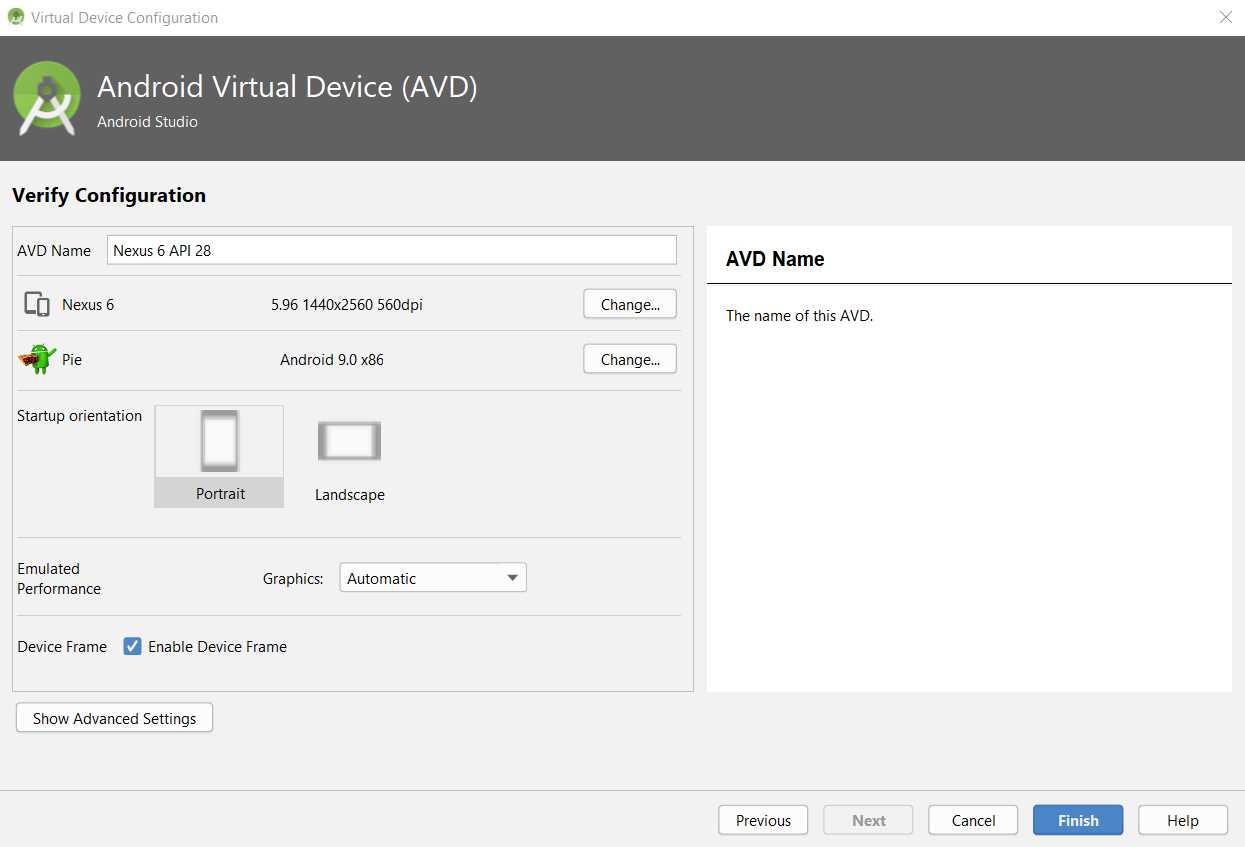The image size is (1245, 847).
Task: Click Change next to Nexus 6 device
Action: coord(629,303)
